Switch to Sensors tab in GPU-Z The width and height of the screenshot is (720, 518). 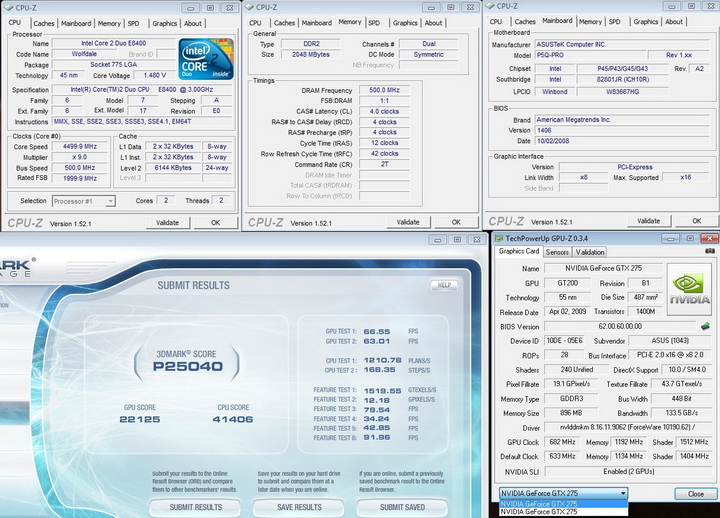coord(557,252)
